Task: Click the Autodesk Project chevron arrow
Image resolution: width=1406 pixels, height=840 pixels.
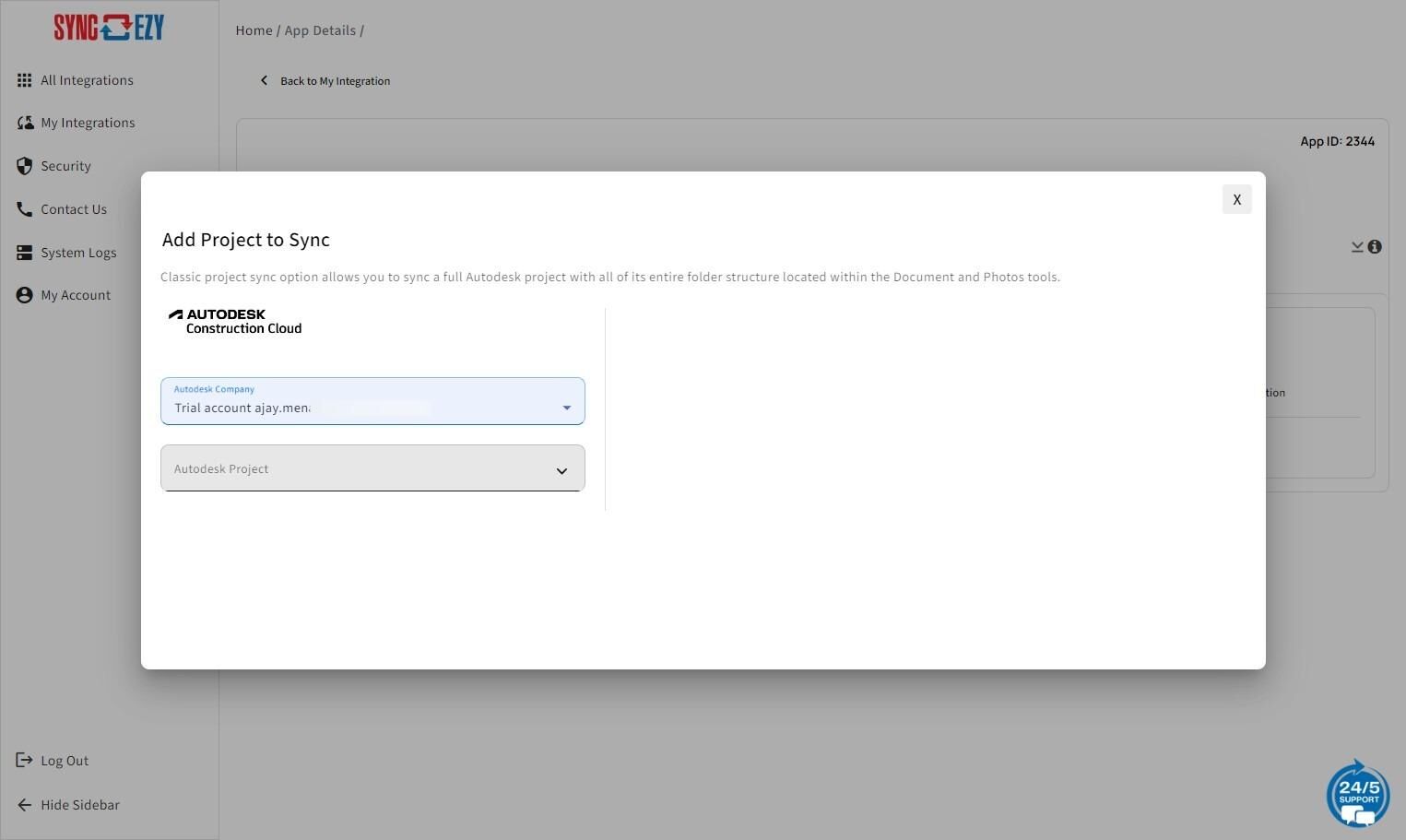Action: coord(561,471)
